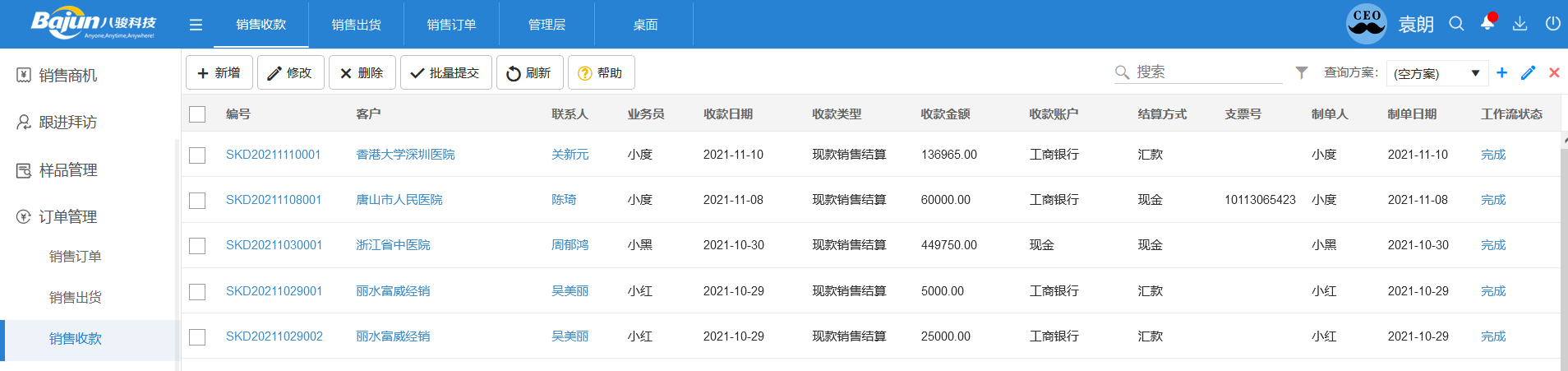Switch to 管理层 tab
This screenshot has height=371, width=1568.
546,25
